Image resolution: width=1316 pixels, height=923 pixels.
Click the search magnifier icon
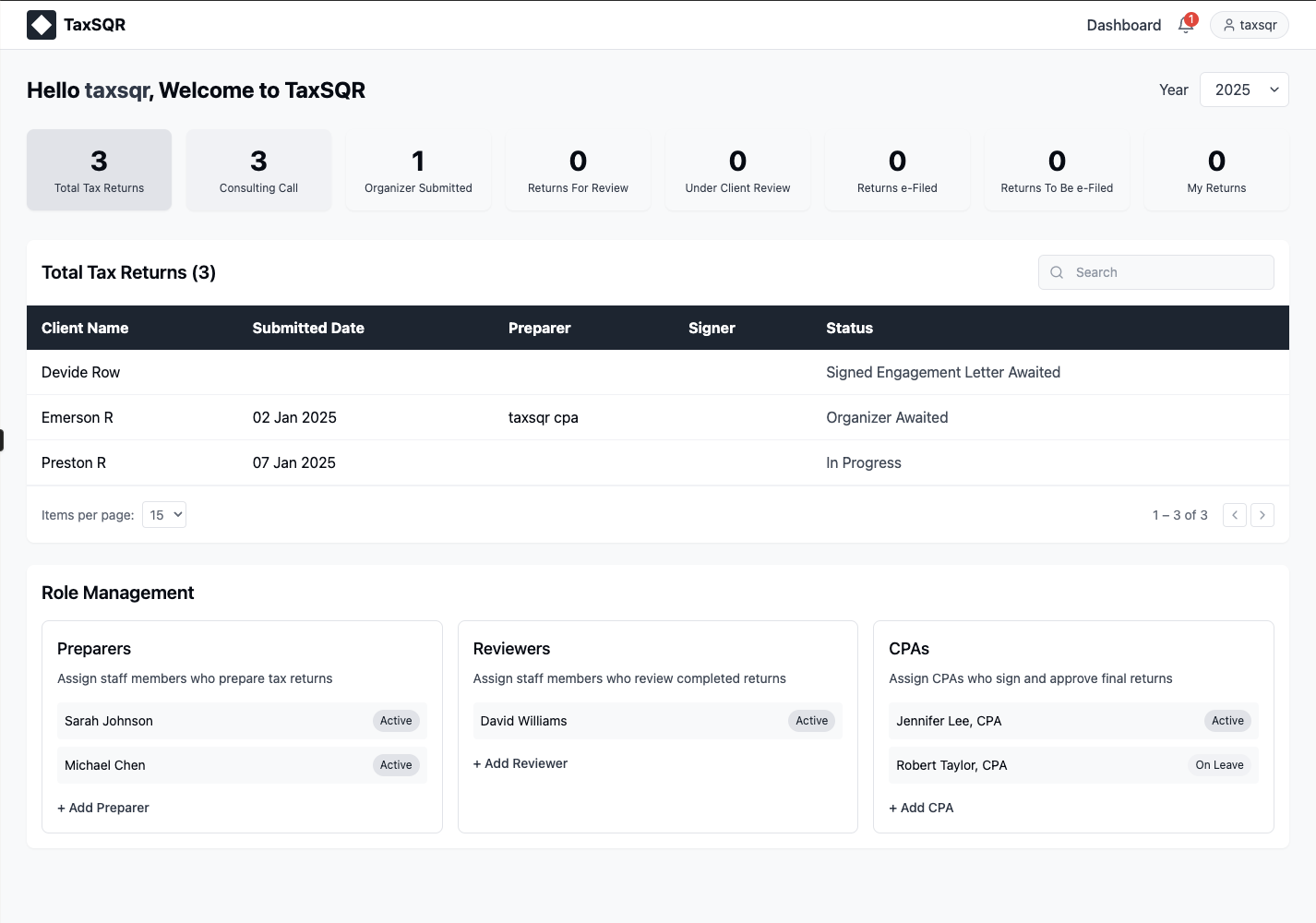coord(1057,272)
